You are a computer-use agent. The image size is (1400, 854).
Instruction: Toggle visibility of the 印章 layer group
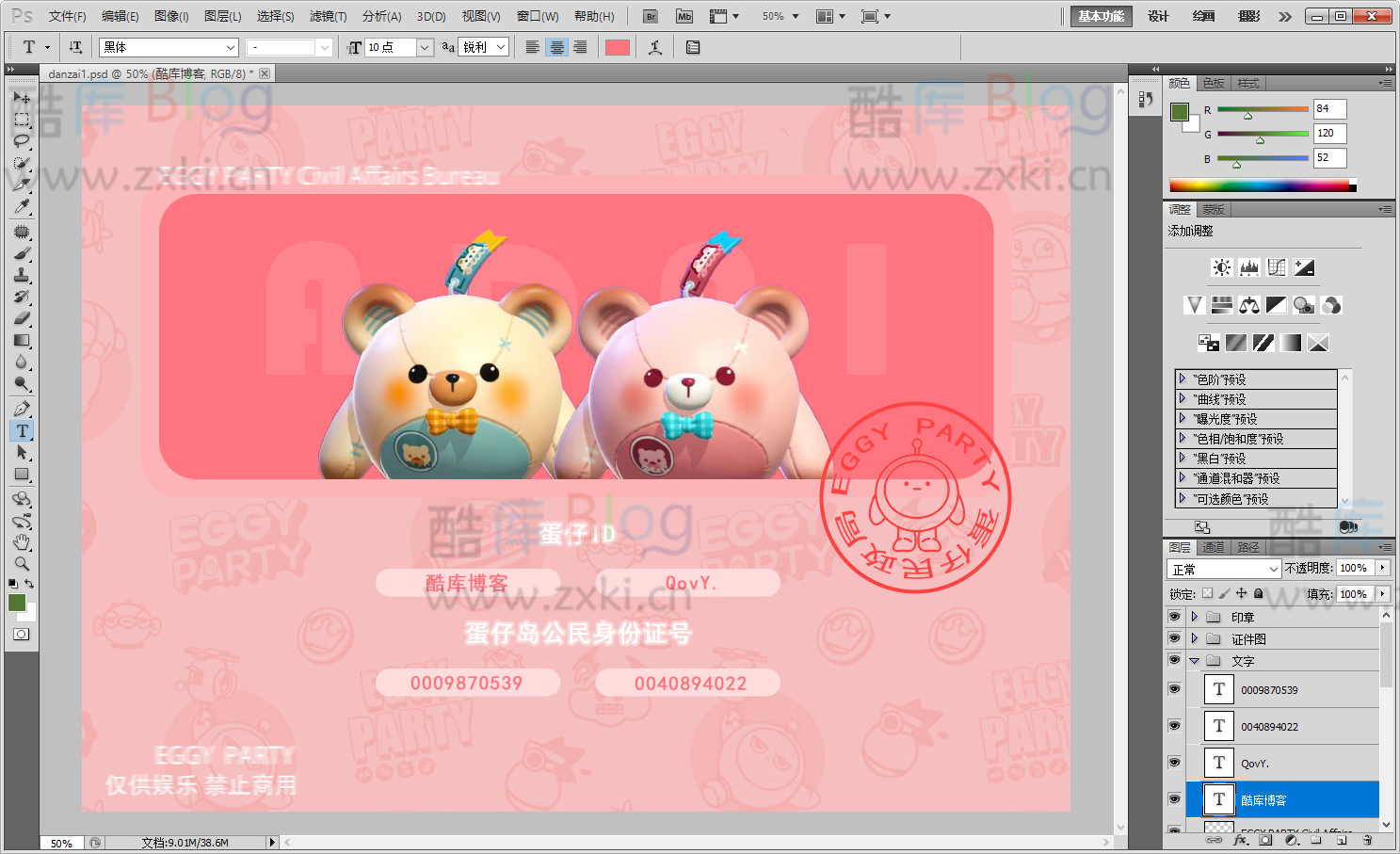[x=1174, y=617]
